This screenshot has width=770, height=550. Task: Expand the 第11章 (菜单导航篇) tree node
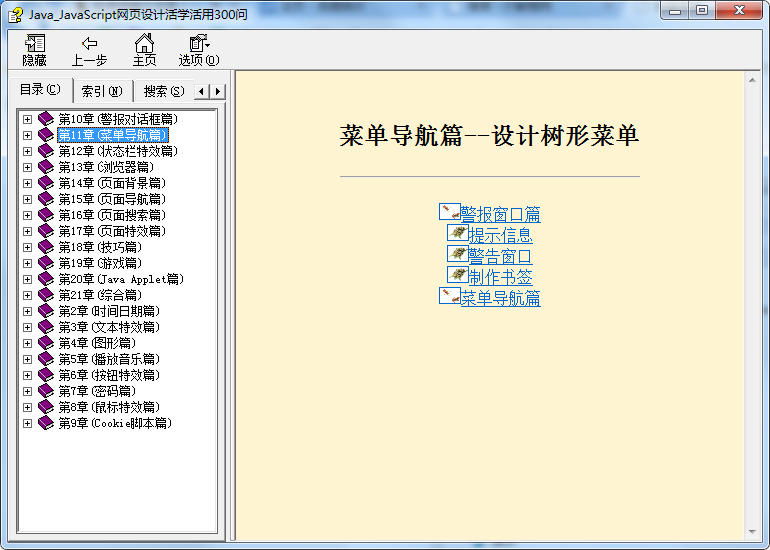[x=27, y=135]
